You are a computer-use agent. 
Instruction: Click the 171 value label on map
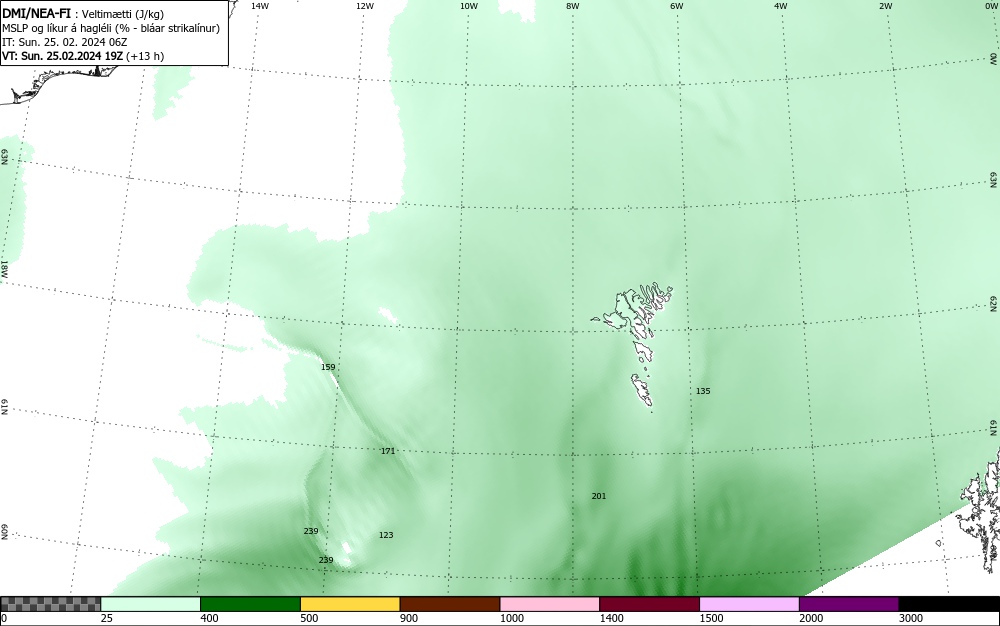tap(388, 451)
